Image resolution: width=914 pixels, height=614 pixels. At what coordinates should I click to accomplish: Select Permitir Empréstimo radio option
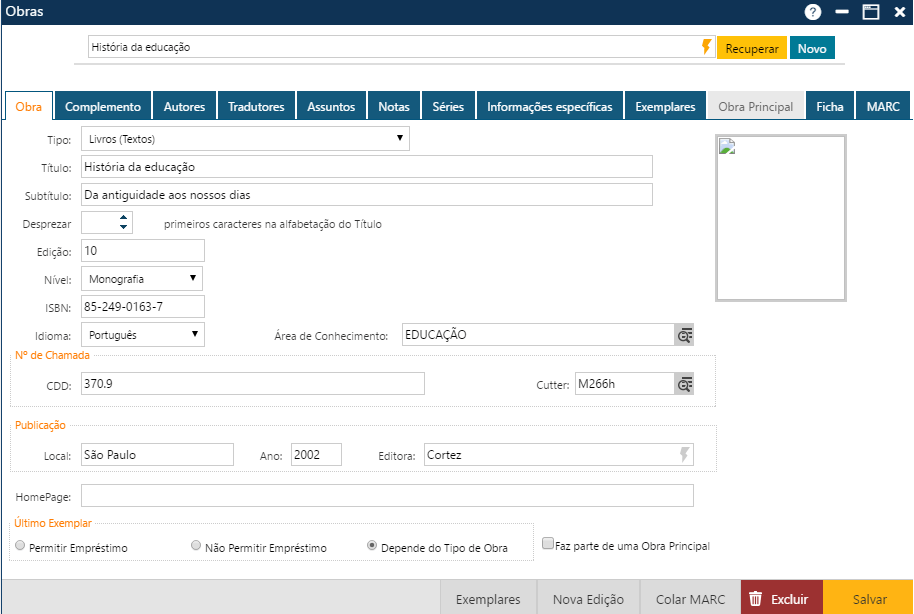pyautogui.click(x=20, y=547)
